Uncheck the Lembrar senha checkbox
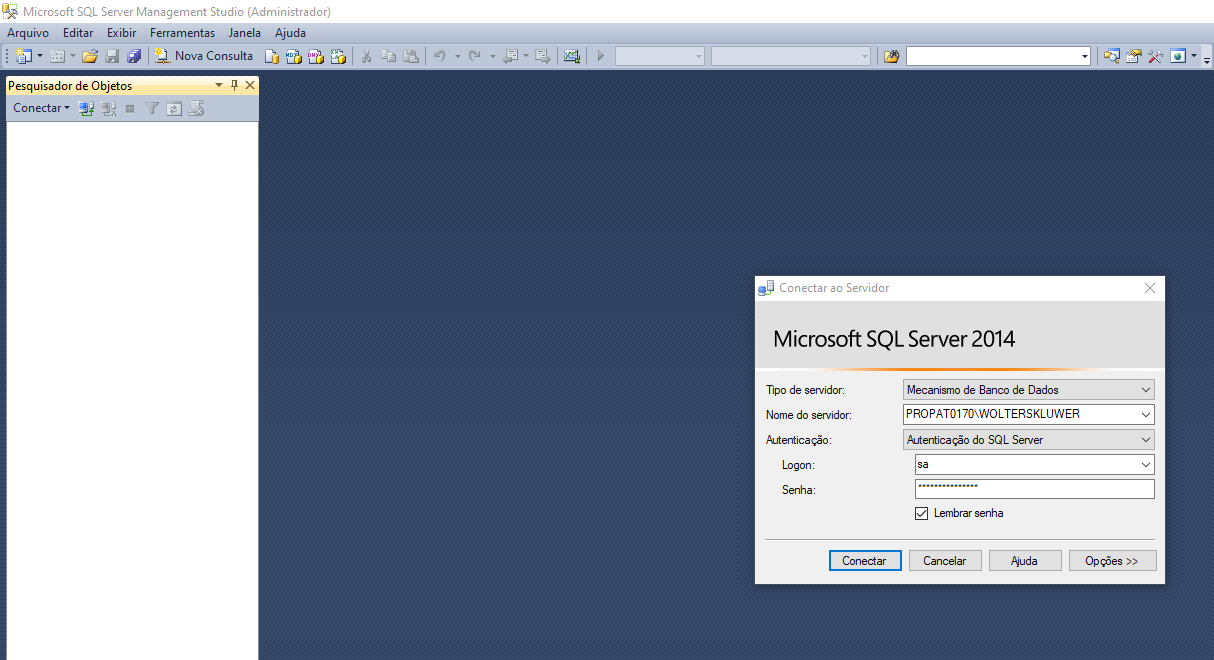1214x660 pixels. pos(921,513)
